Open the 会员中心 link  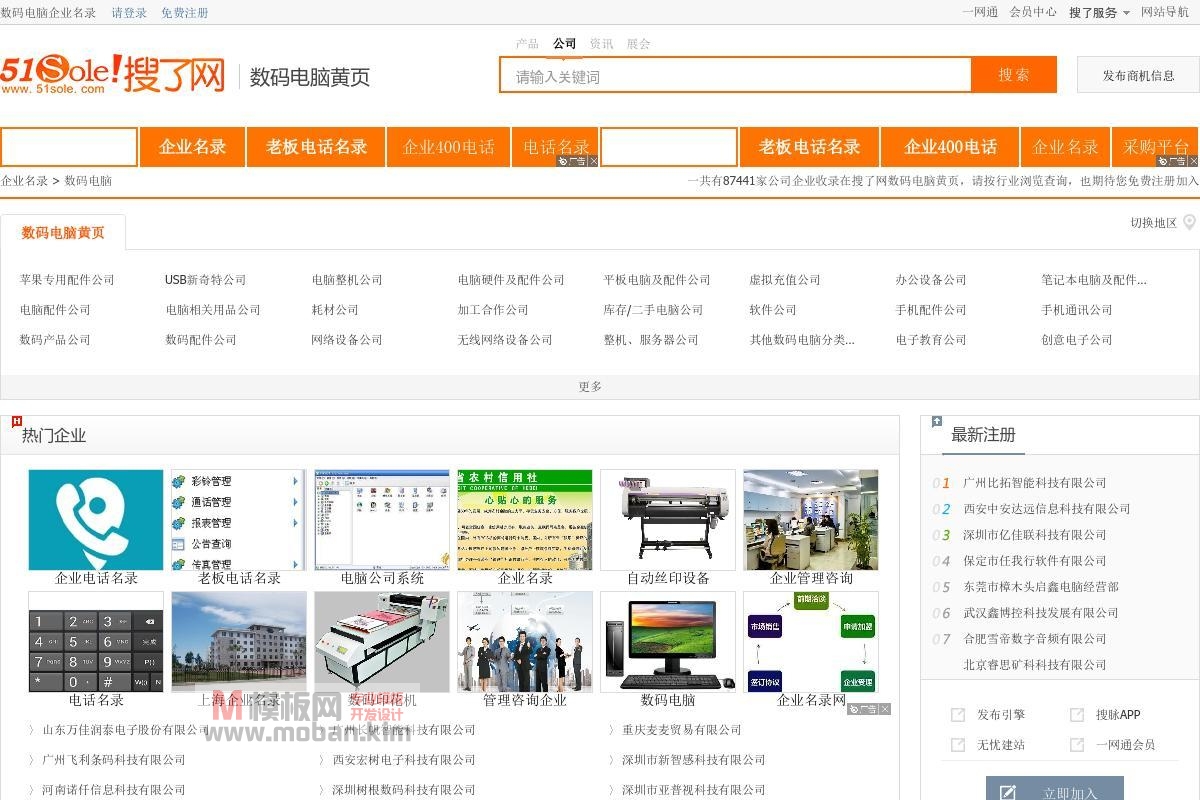(x=1033, y=13)
